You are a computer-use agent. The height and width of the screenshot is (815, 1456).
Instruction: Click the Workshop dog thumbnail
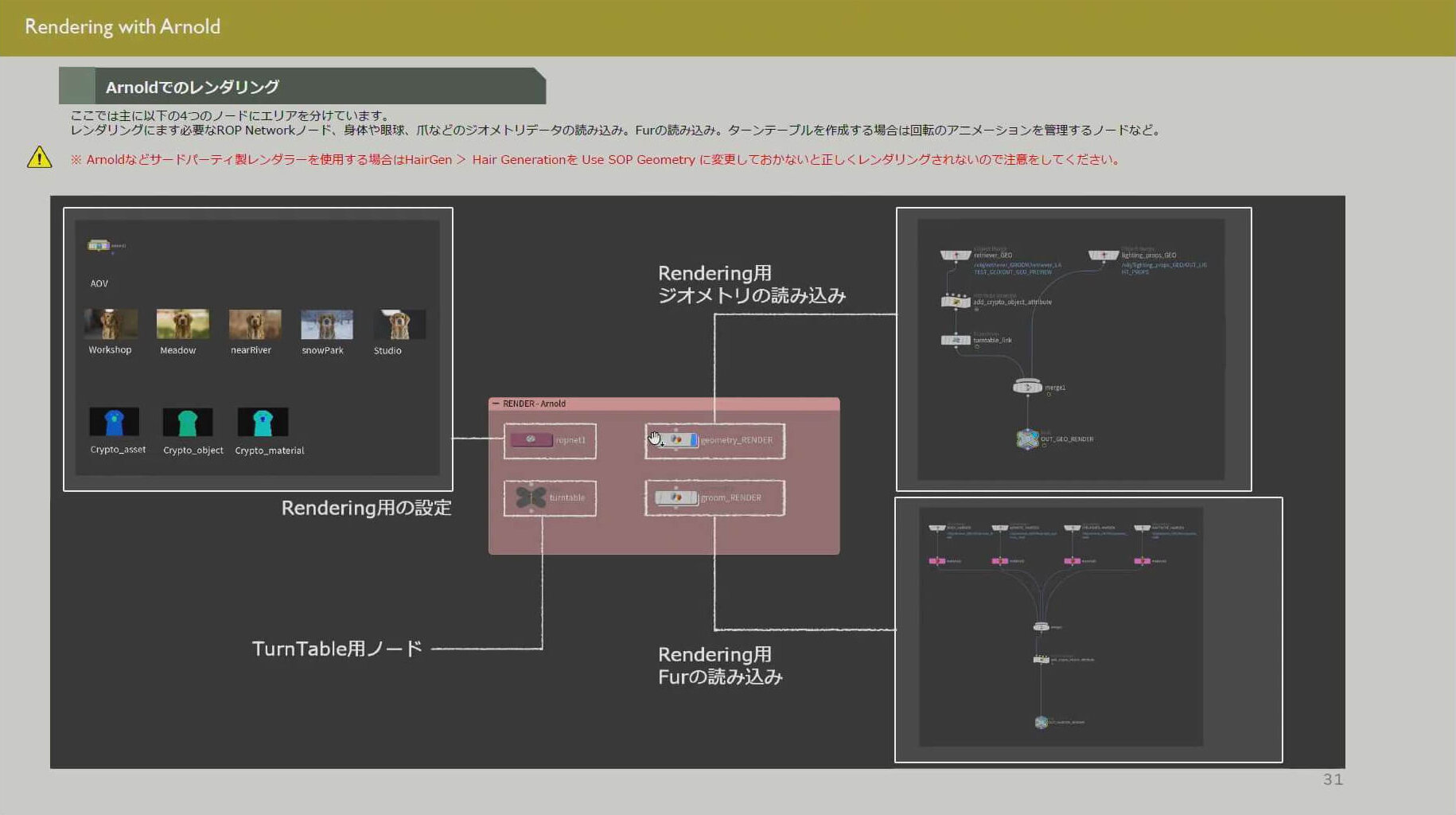(x=111, y=324)
